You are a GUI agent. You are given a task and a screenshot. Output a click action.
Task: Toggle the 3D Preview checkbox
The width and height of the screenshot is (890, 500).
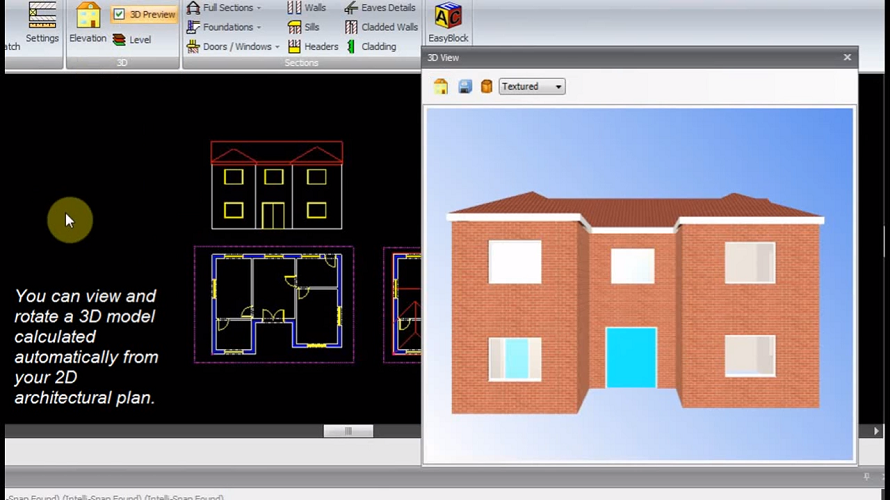click(x=119, y=15)
